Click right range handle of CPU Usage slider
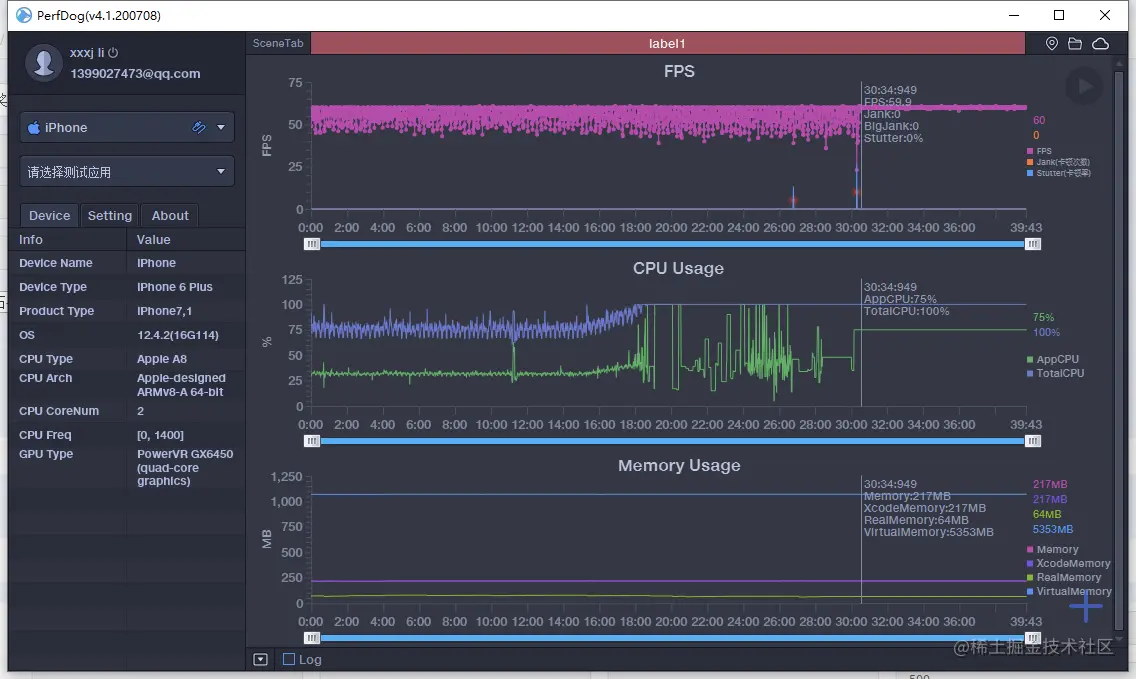This screenshot has height=679, width=1136. pos(1033,441)
